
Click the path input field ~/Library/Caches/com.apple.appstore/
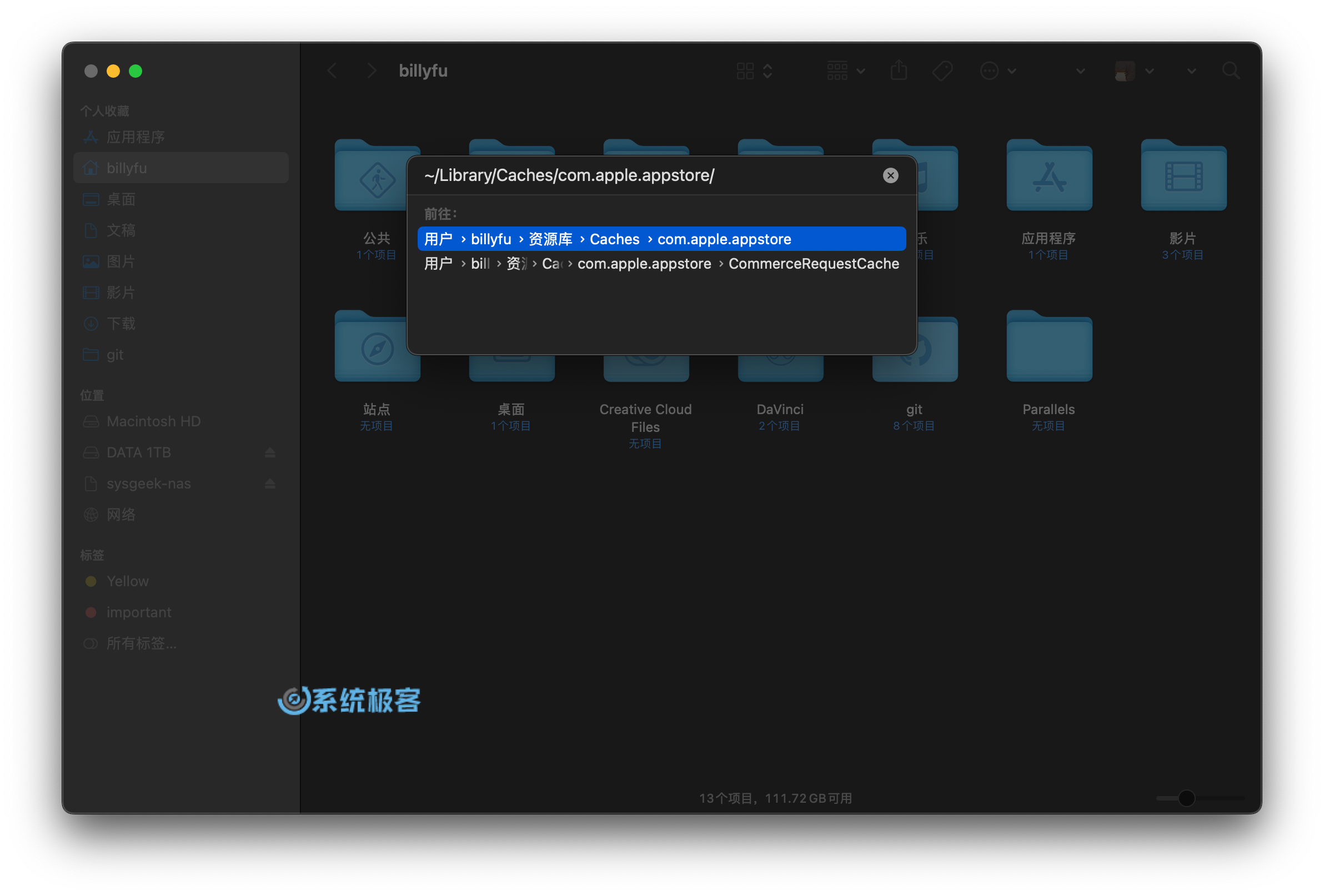click(649, 175)
